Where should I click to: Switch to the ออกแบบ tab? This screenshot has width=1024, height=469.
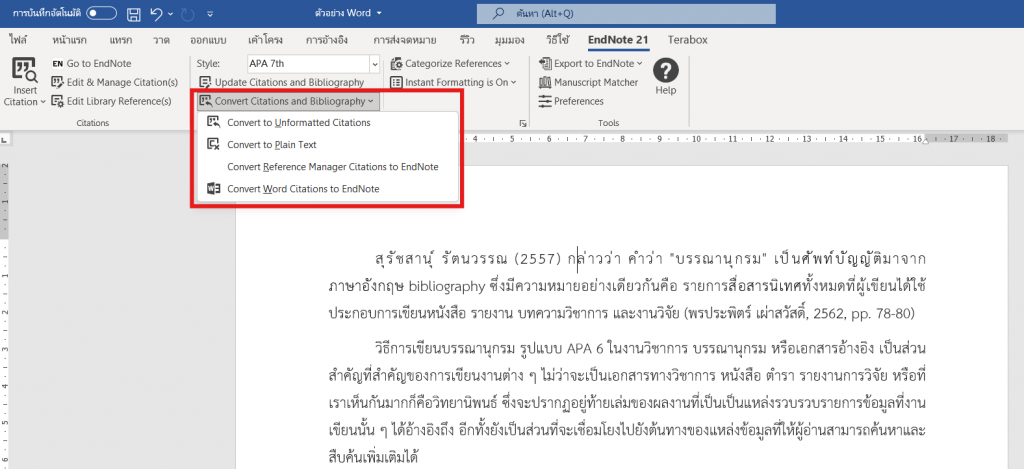pyautogui.click(x=208, y=40)
